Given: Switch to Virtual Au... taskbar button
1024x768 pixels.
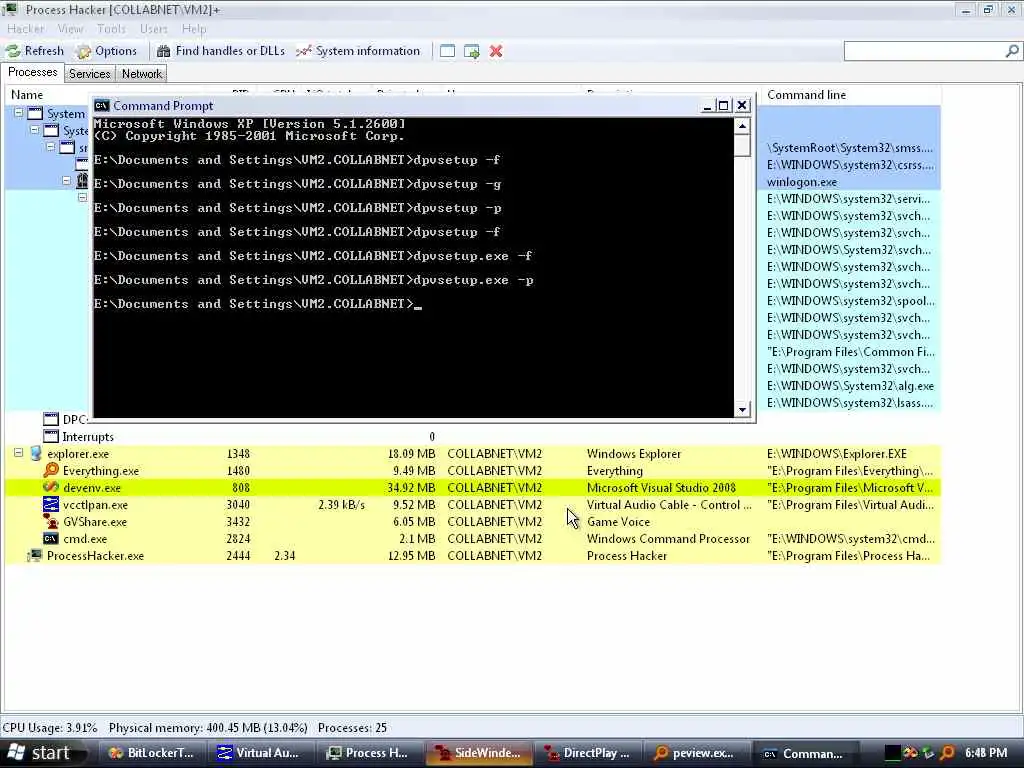Looking at the screenshot, I should (x=261, y=753).
